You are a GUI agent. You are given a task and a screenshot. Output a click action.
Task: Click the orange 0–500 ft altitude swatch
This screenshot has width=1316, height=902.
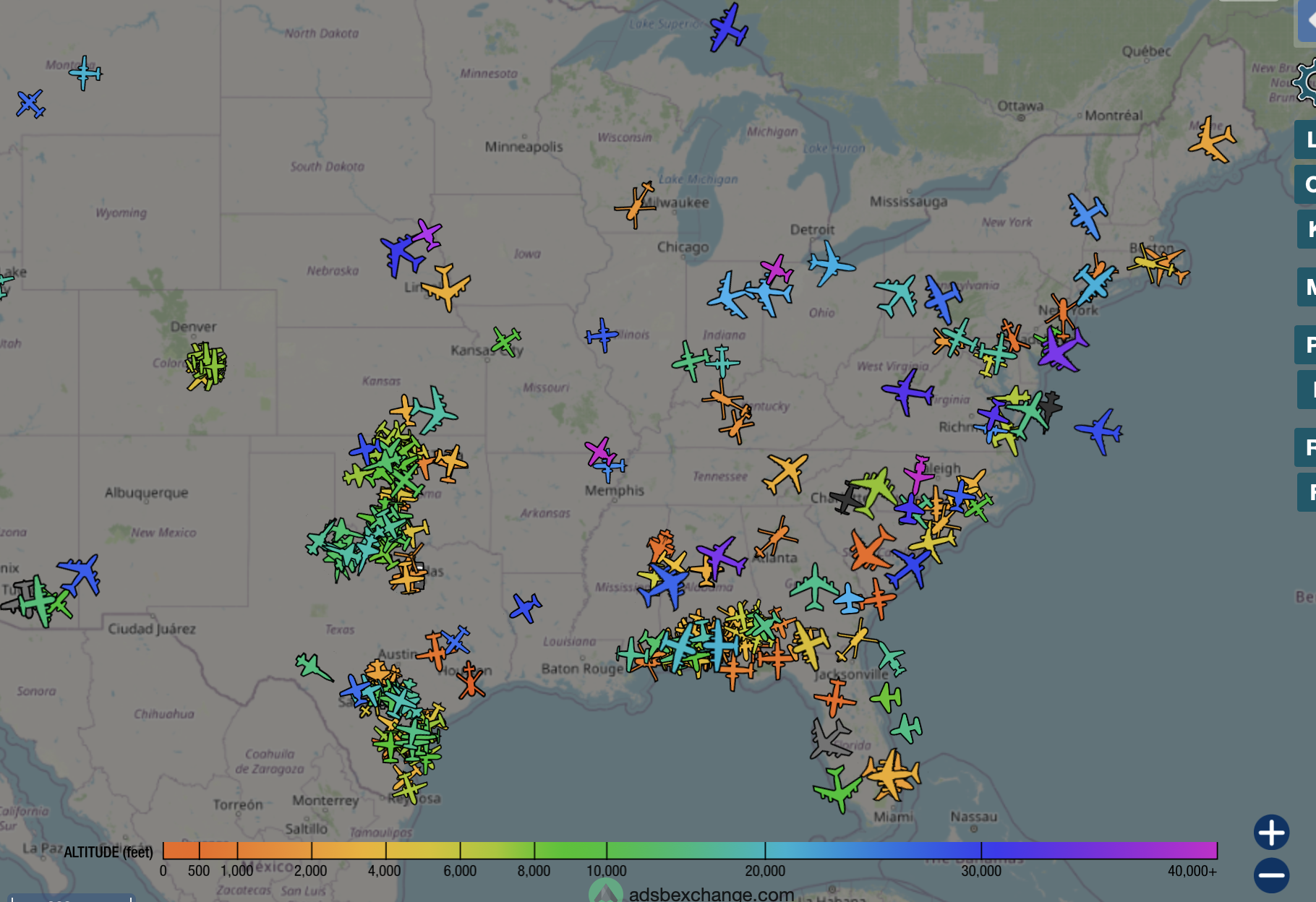[181, 850]
